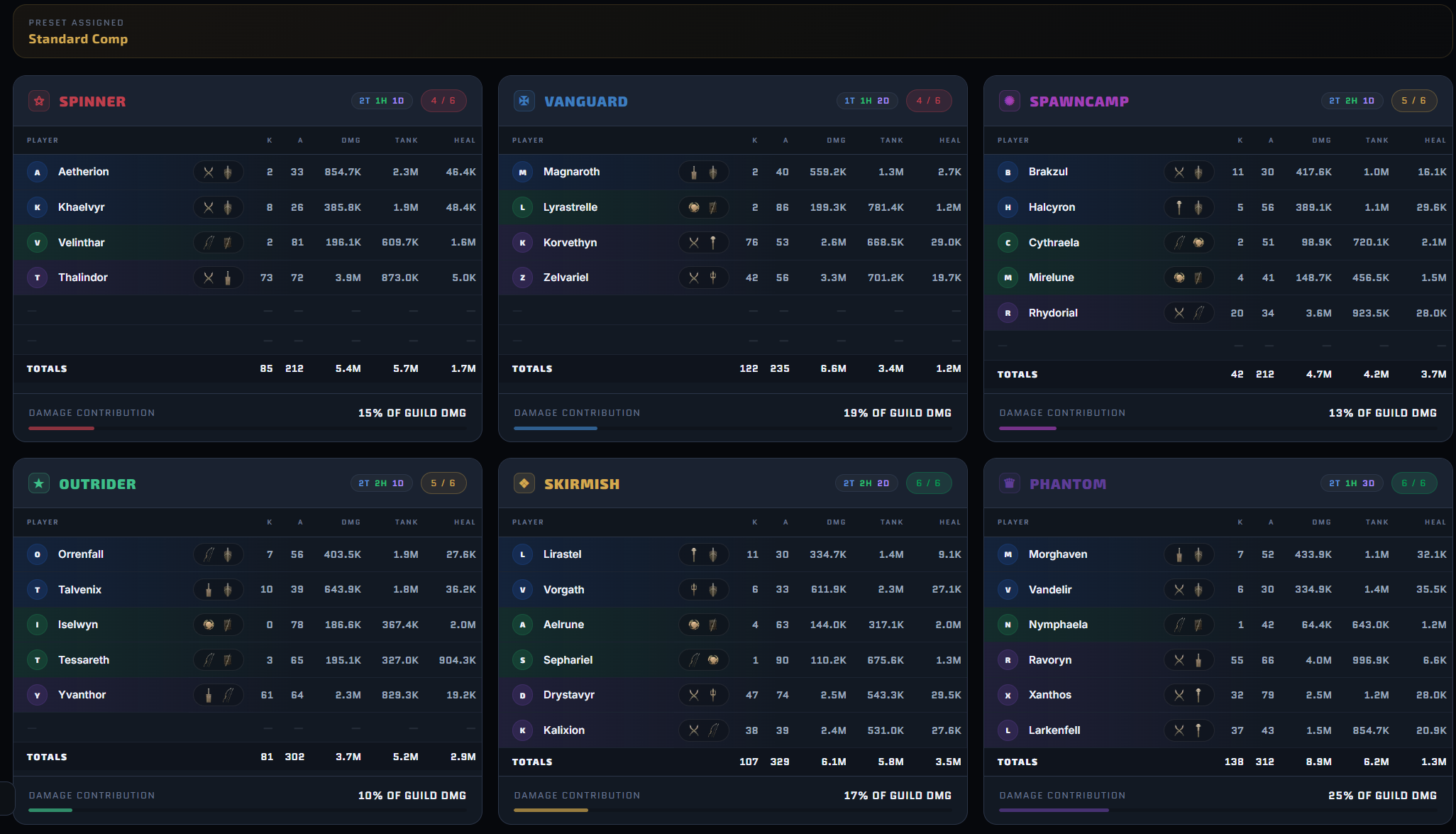
Task: Open Larkenfell's weapon loadout icons
Action: point(1189,730)
